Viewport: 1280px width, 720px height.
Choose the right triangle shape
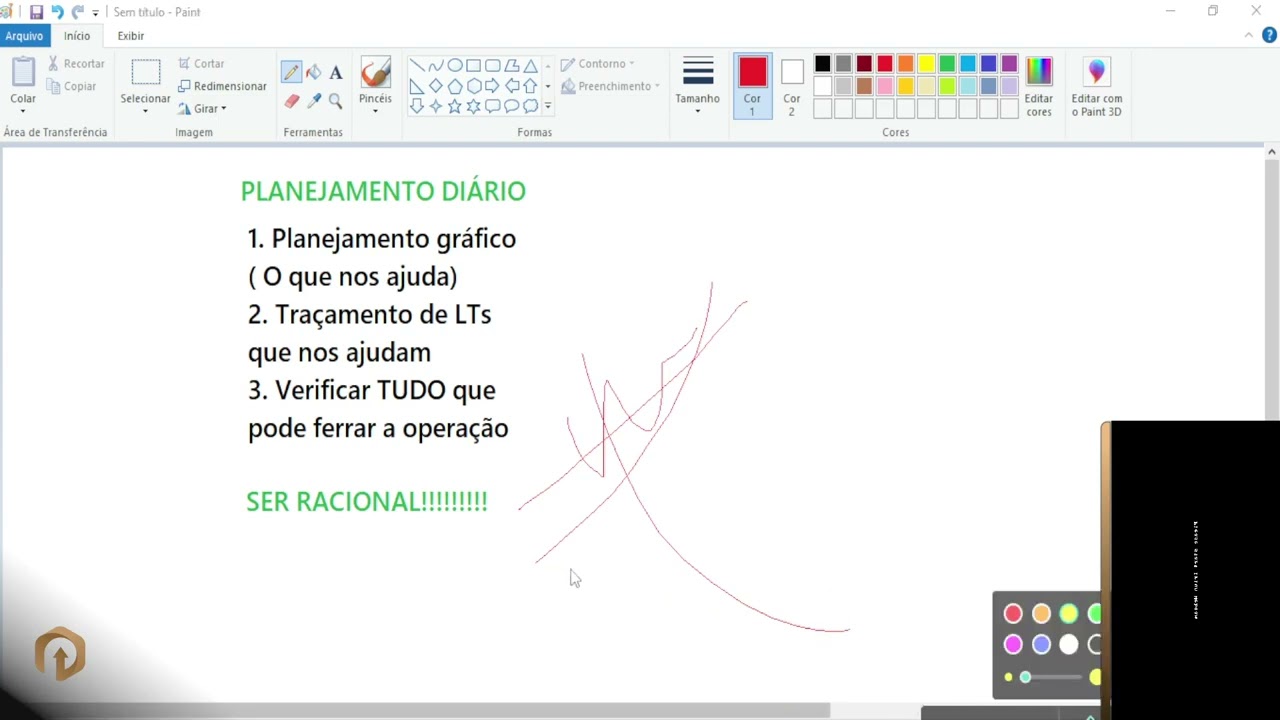click(417, 86)
